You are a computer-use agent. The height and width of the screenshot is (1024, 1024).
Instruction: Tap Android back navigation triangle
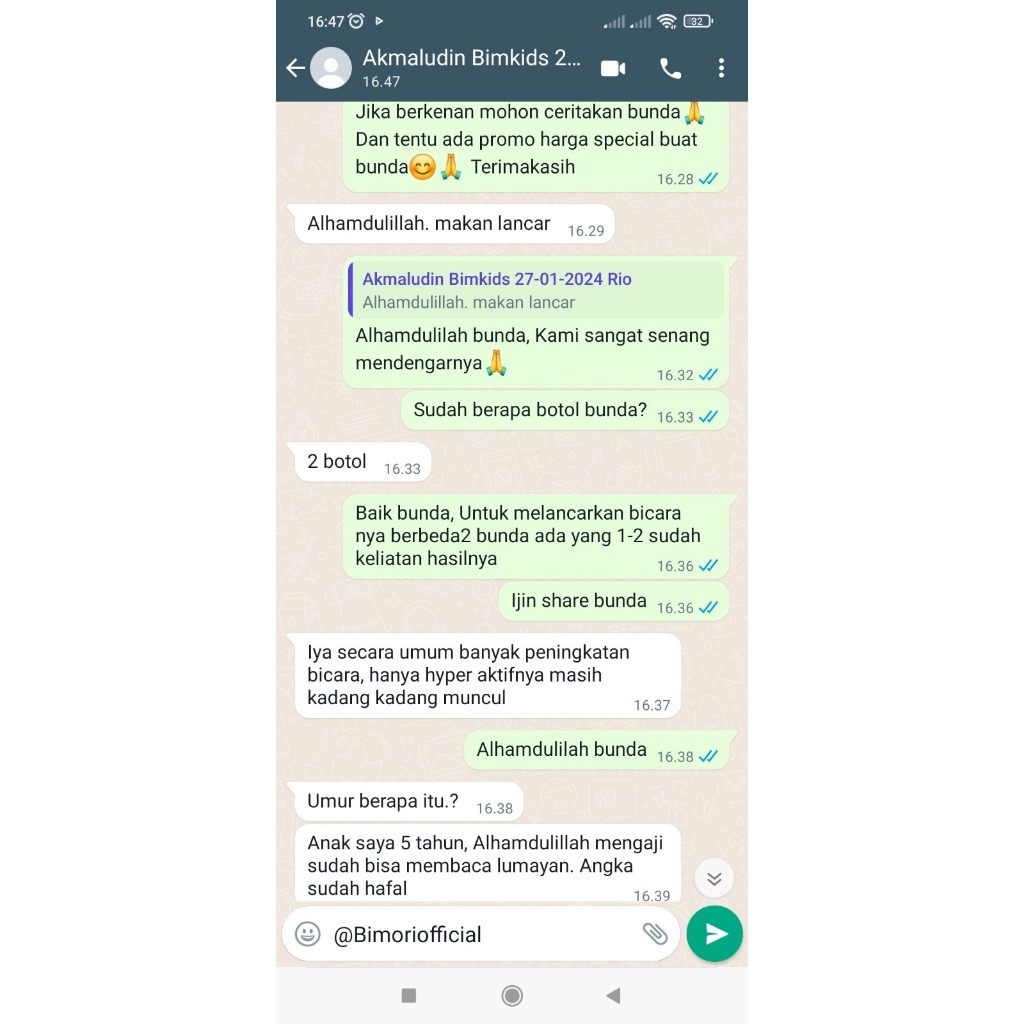tap(613, 995)
